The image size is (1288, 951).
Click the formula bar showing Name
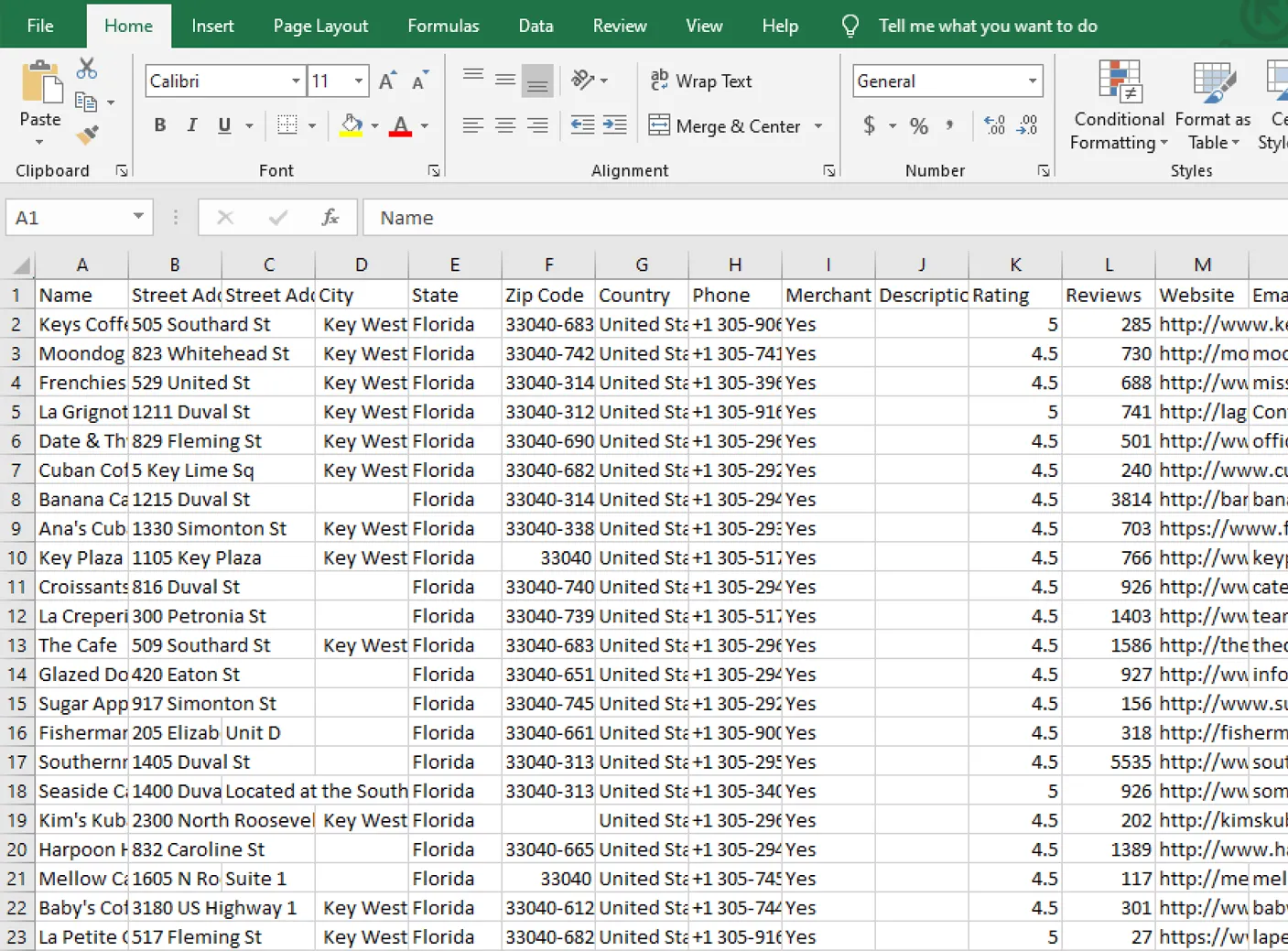(824, 217)
